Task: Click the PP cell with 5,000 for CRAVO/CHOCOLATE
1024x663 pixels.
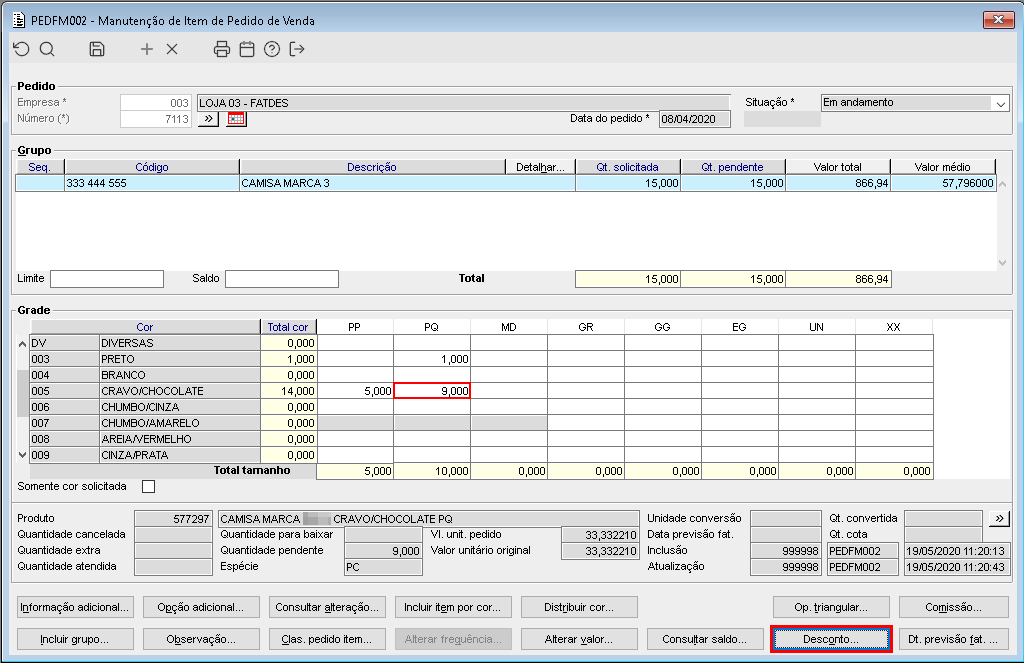Action: (x=355, y=391)
